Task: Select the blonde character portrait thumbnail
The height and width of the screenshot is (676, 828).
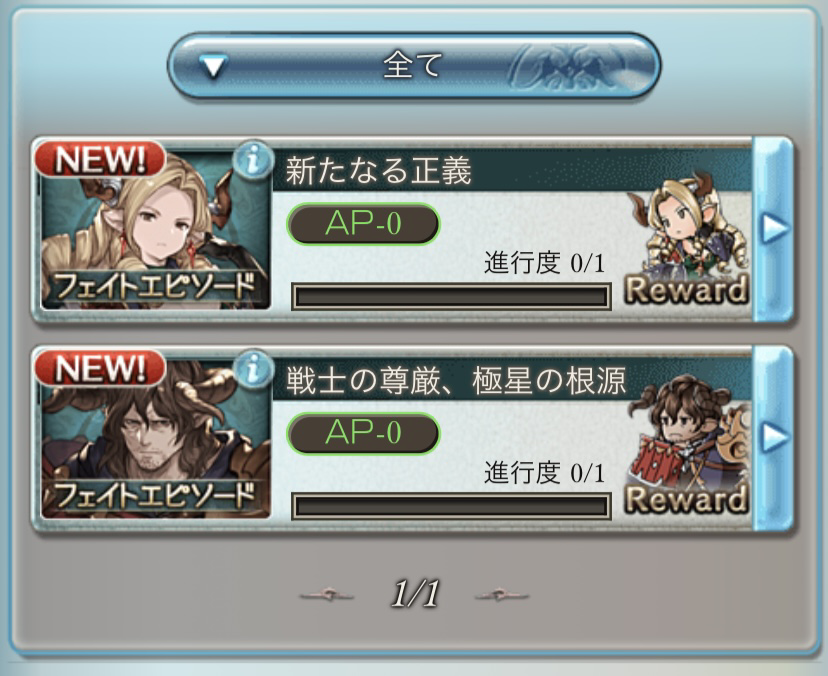Action: (x=156, y=230)
